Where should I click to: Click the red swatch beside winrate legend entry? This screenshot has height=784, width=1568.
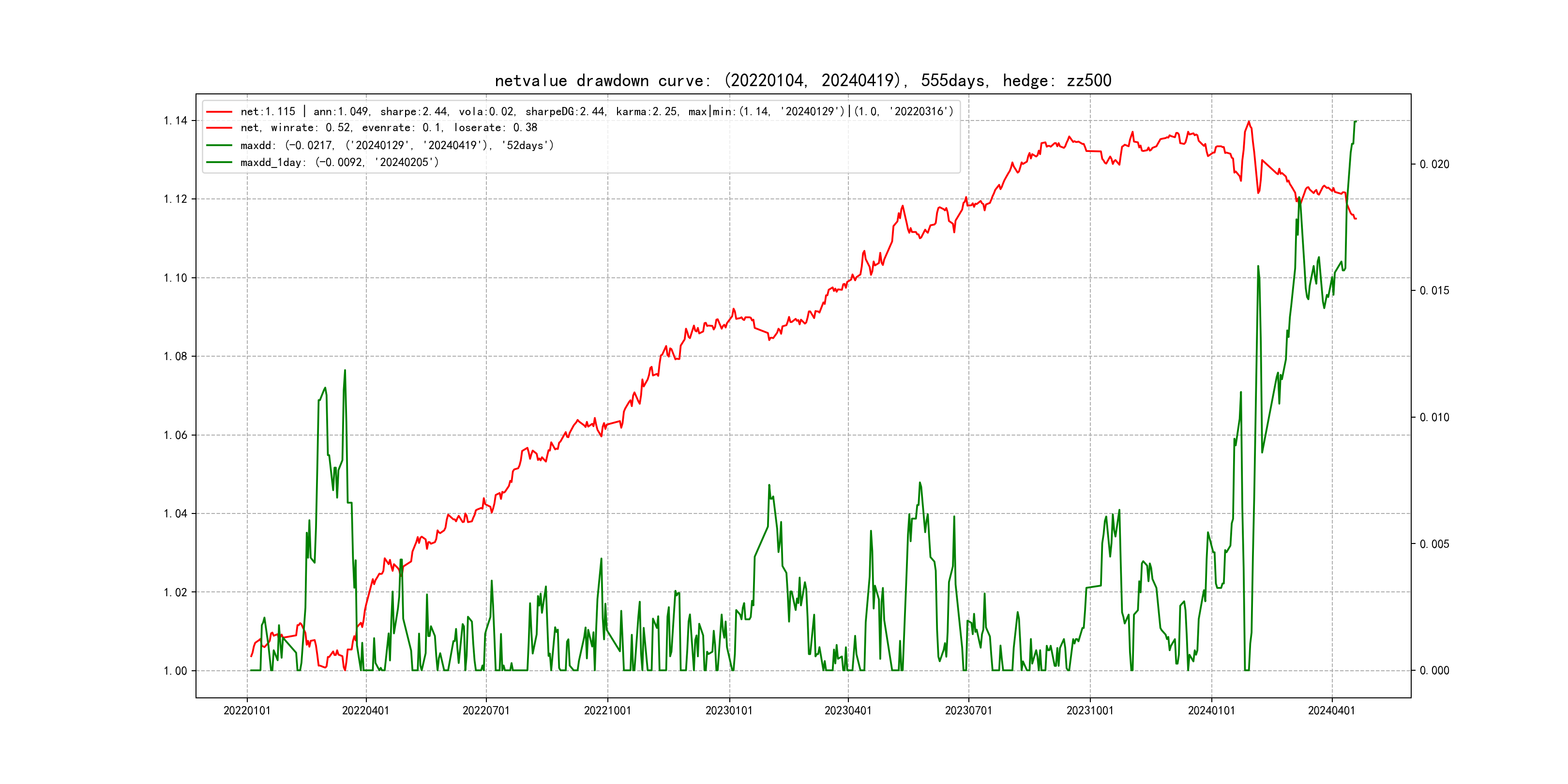(219, 128)
